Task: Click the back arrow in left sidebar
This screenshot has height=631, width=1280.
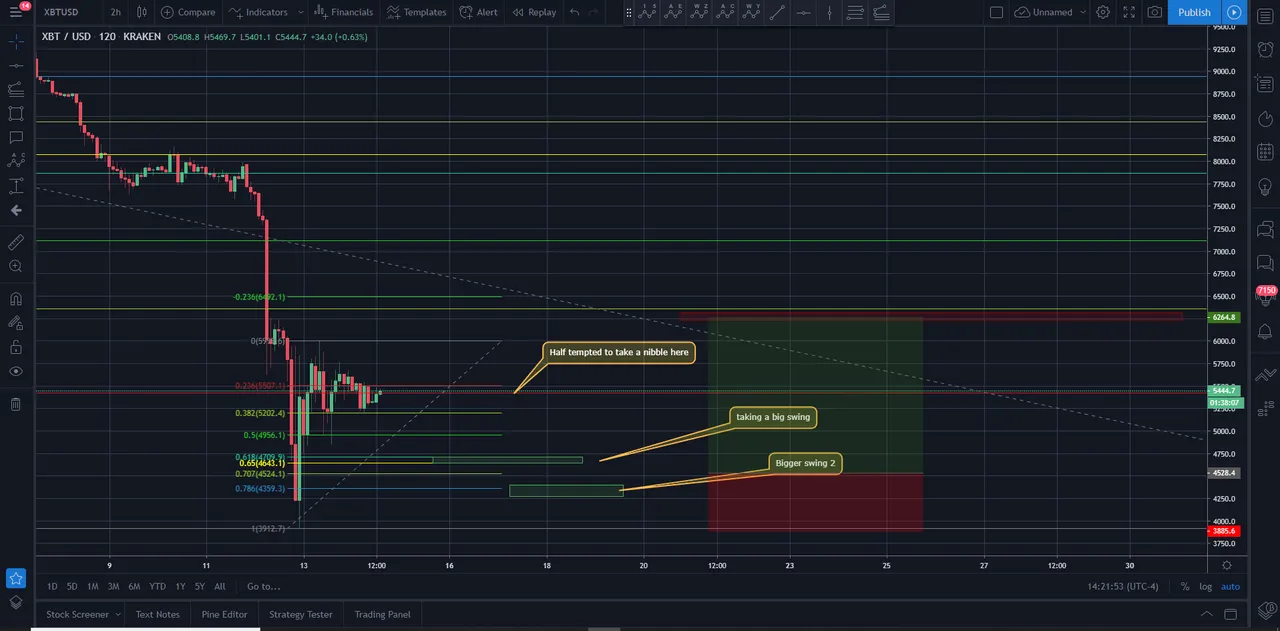Action: pyautogui.click(x=15, y=210)
